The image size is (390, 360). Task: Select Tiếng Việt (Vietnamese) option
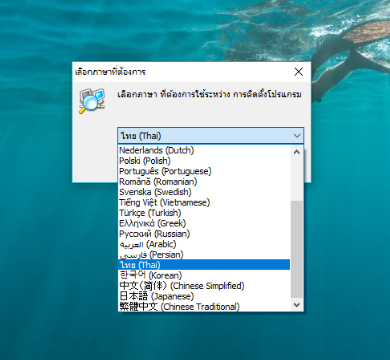point(204,202)
